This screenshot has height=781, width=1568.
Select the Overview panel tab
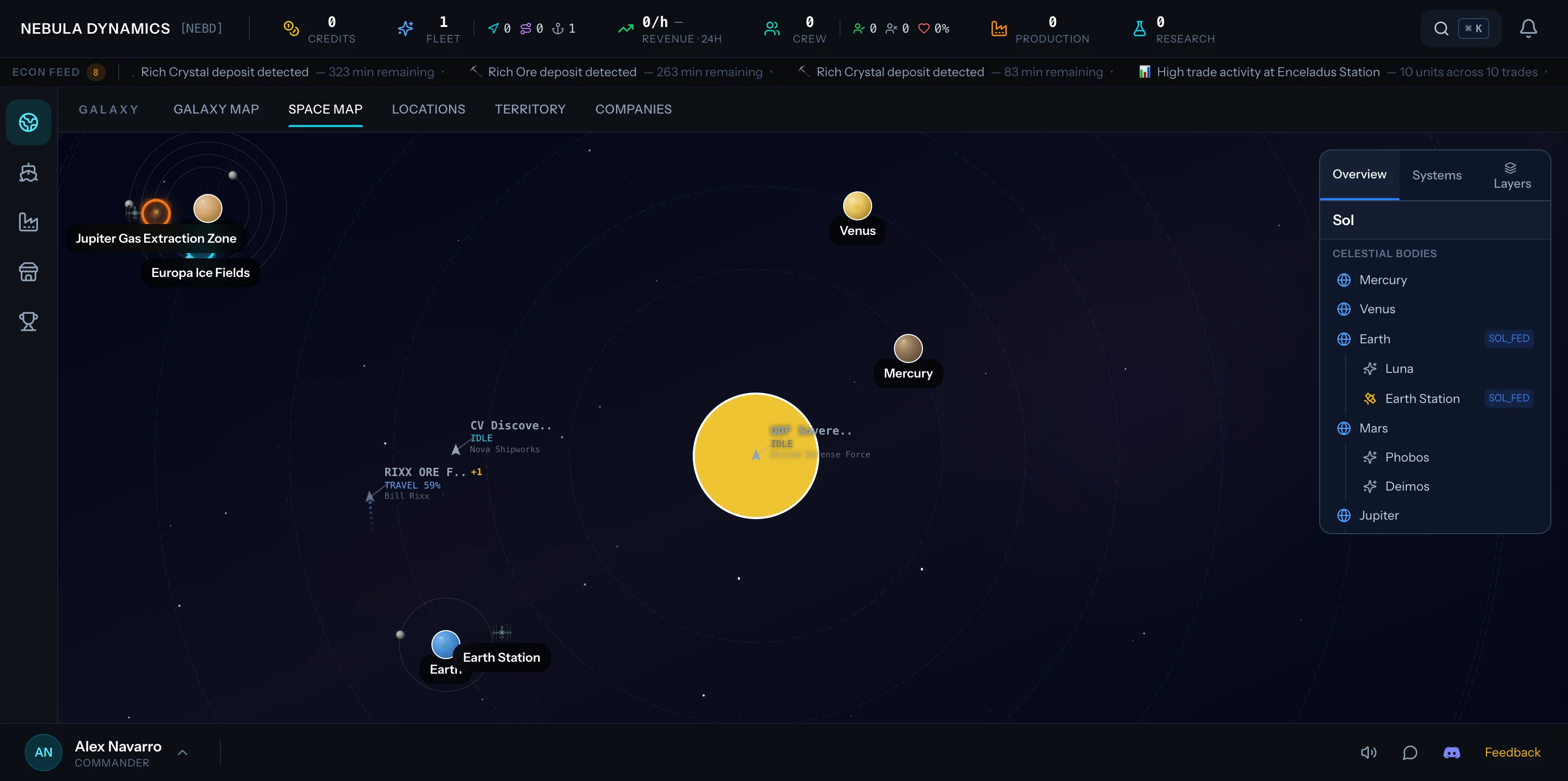(x=1359, y=175)
